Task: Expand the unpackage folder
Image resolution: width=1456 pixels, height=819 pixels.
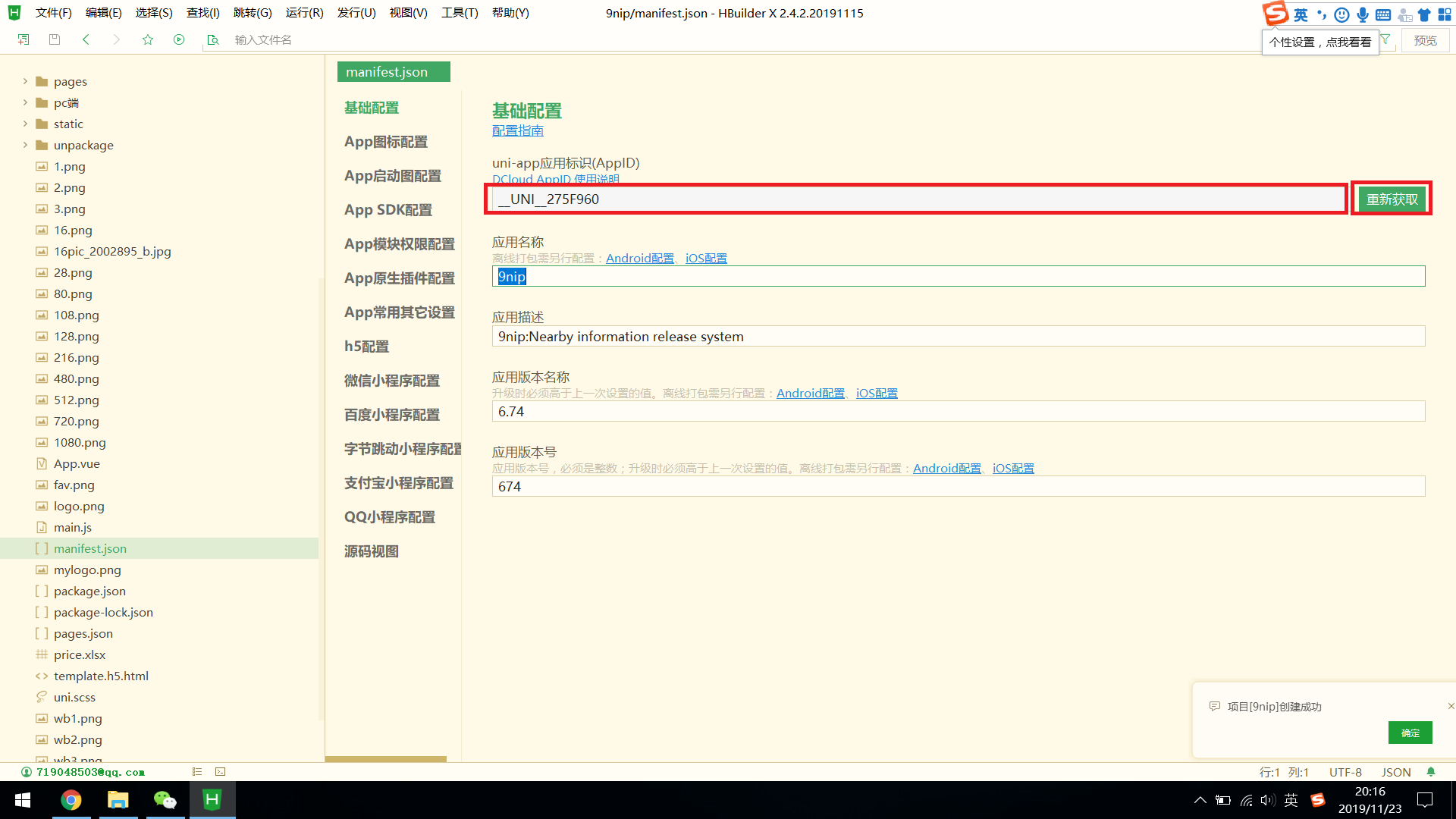Action: tap(25, 145)
